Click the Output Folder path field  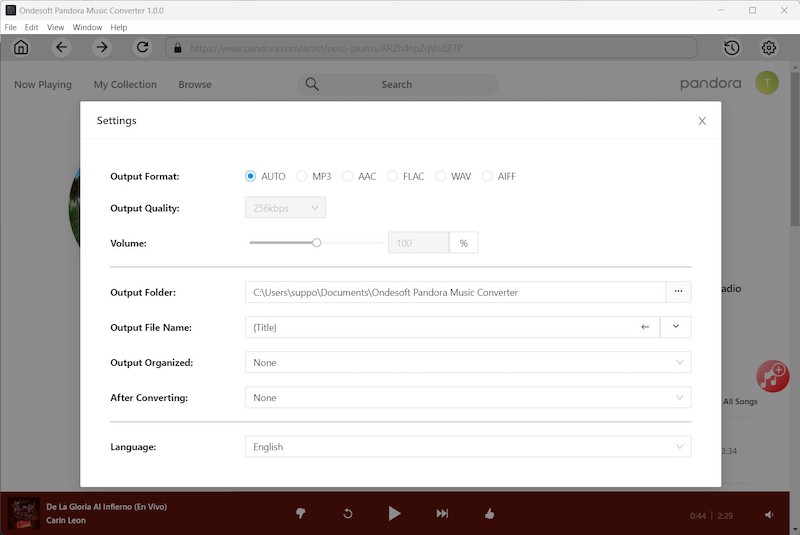[x=455, y=292]
